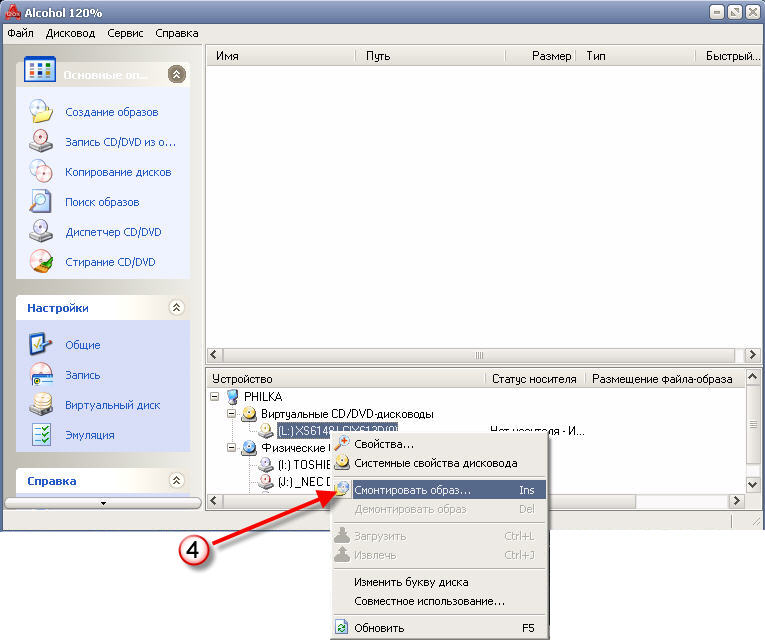Click image list scroll right arrow
This screenshot has height=640, width=765.
(x=752, y=355)
